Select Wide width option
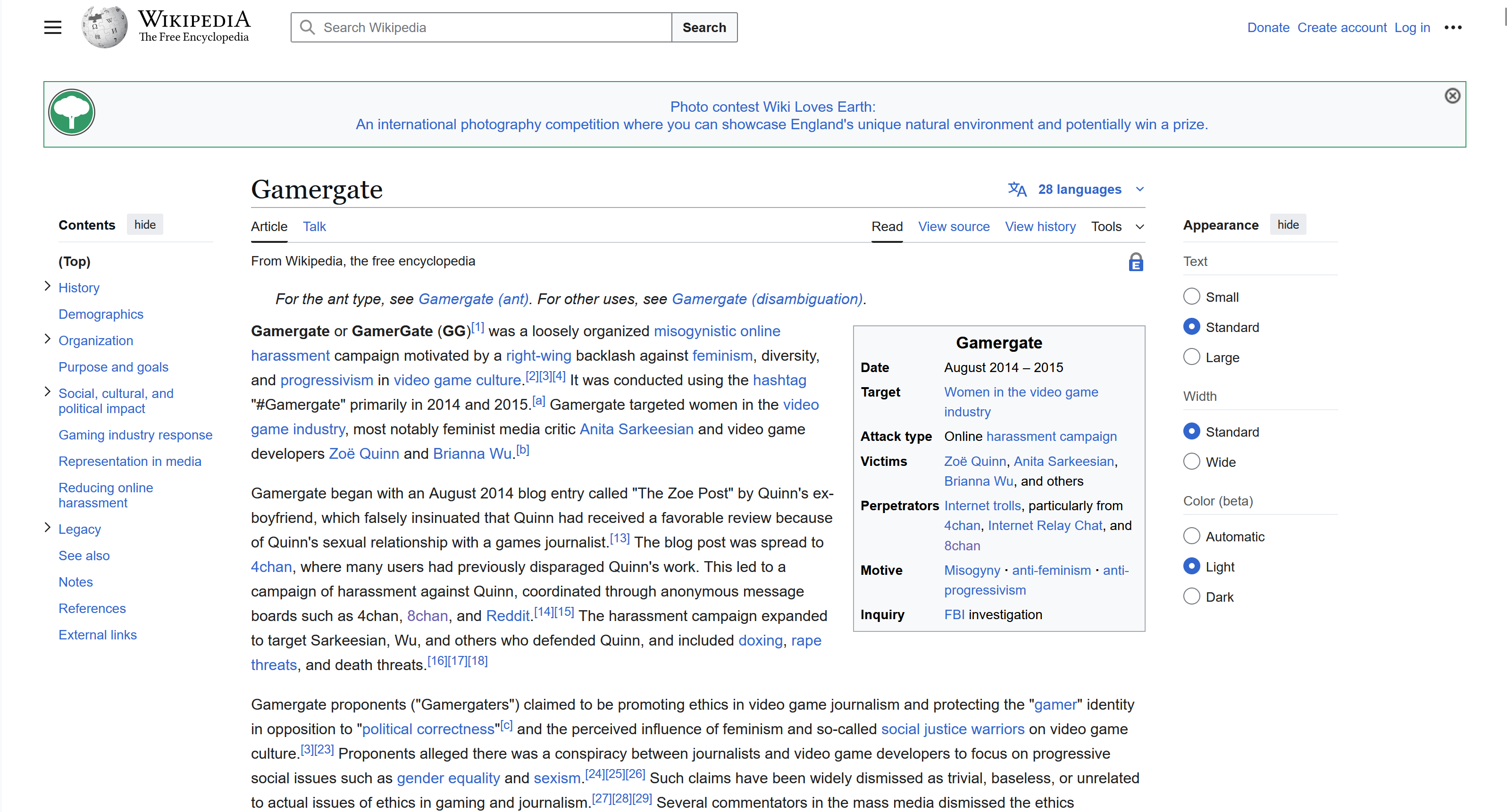The width and height of the screenshot is (1507, 812). (x=1191, y=462)
